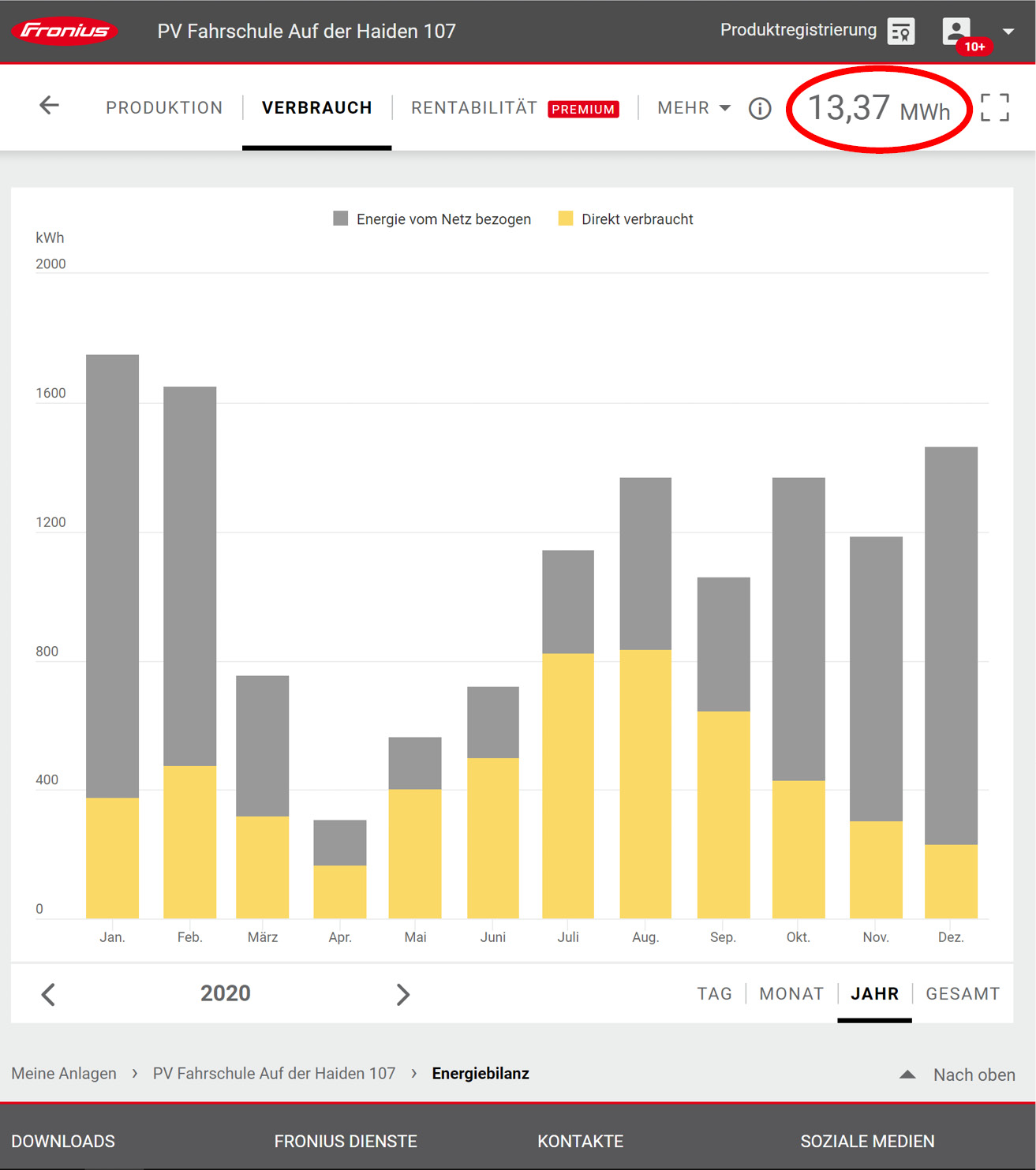1036x1170 pixels.
Task: Open the SOZIALE MEDIEN footer section
Action: (867, 1142)
